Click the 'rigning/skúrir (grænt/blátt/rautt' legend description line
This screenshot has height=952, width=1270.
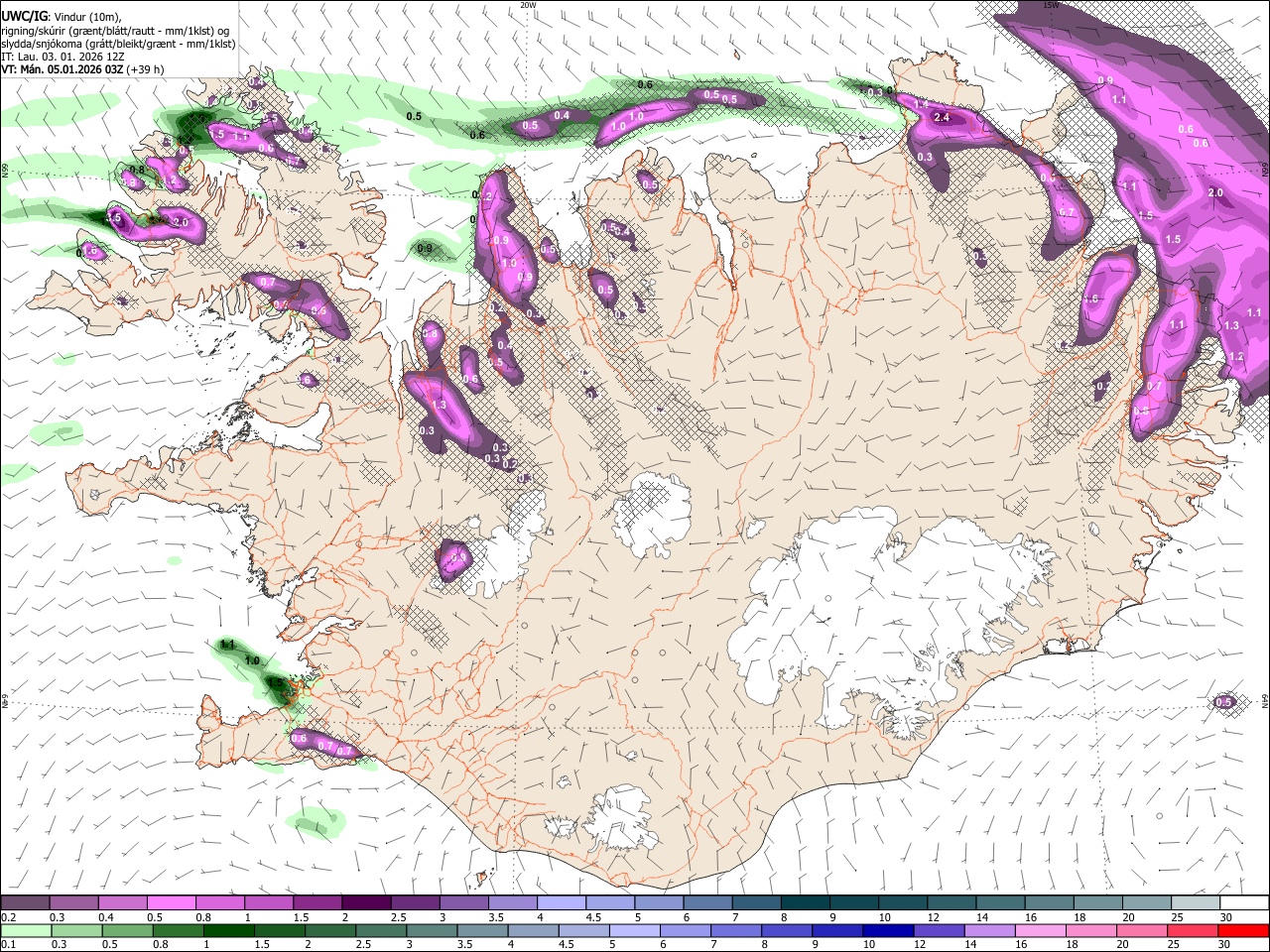pyautogui.click(x=115, y=29)
